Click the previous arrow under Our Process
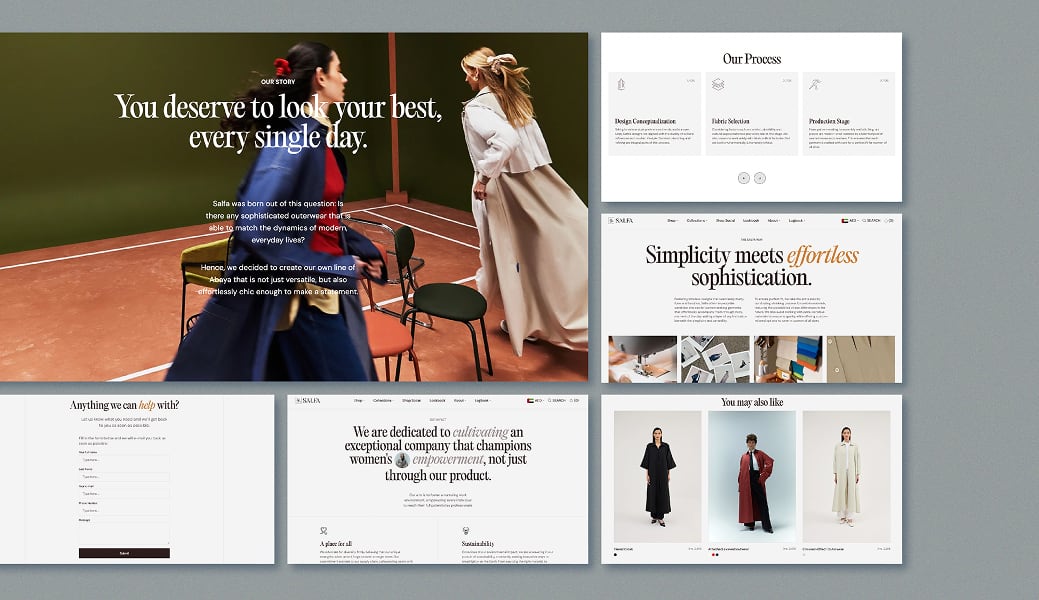The width and height of the screenshot is (1039, 600). tap(743, 178)
